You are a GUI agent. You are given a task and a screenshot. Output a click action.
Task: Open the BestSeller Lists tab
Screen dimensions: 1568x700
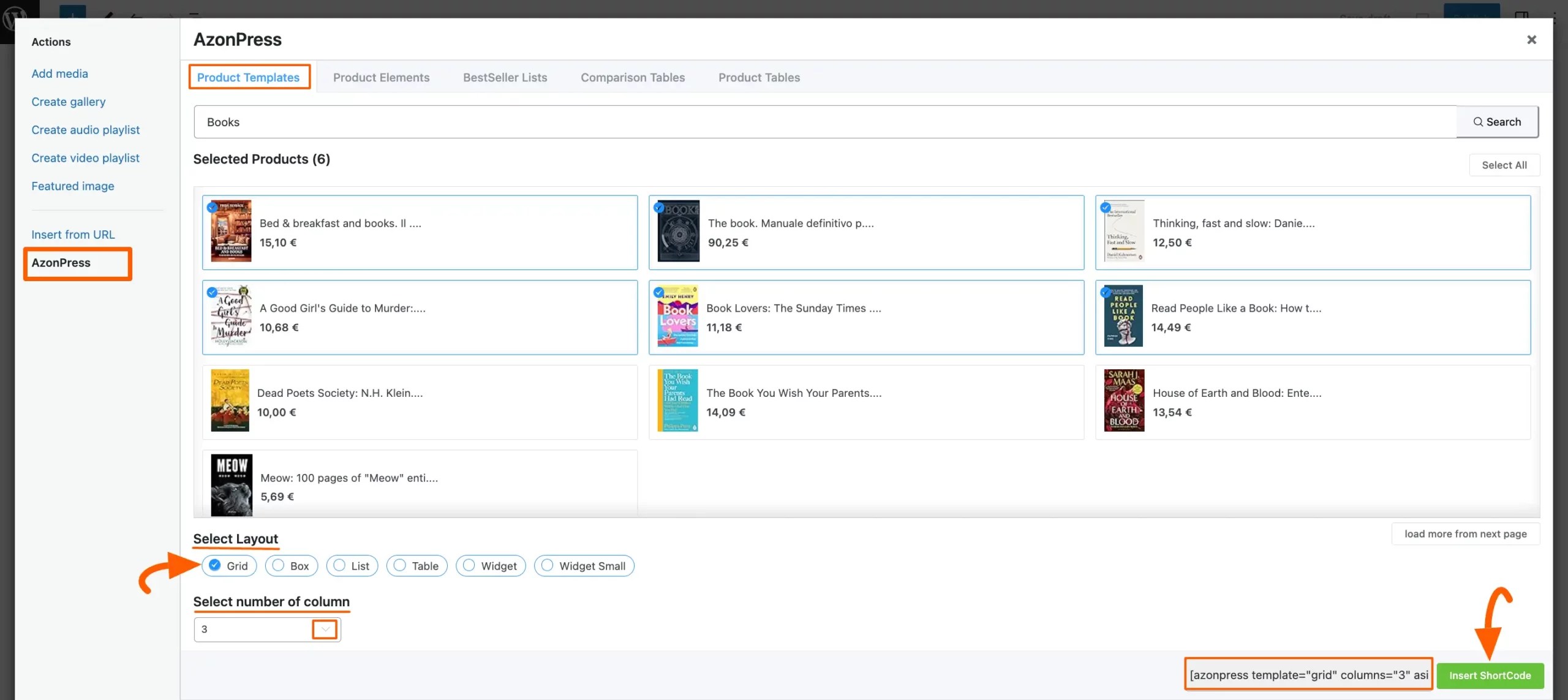point(505,78)
